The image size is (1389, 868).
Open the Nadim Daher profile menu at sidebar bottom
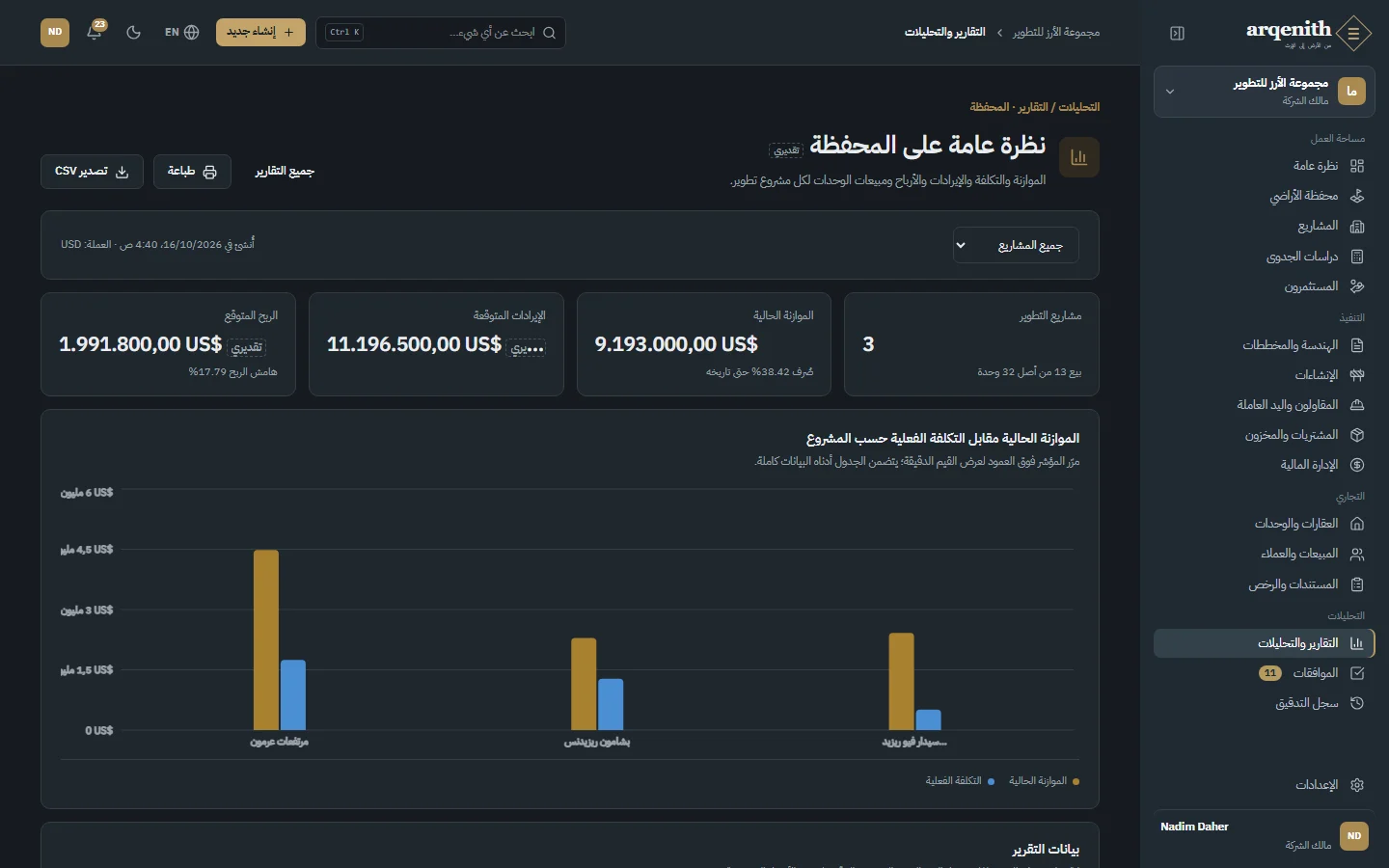(1265, 835)
